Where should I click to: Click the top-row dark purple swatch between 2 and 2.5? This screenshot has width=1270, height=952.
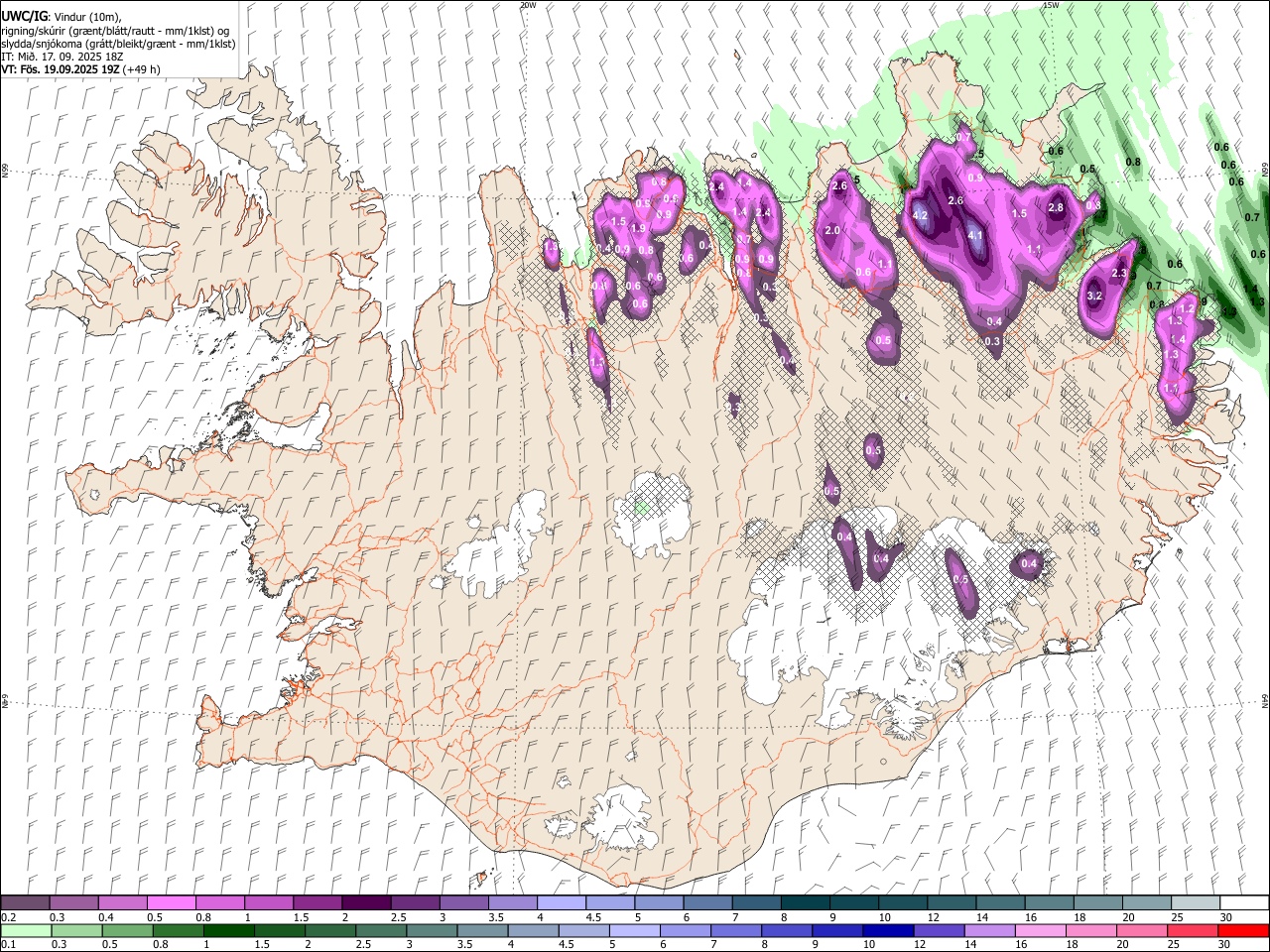(365, 903)
